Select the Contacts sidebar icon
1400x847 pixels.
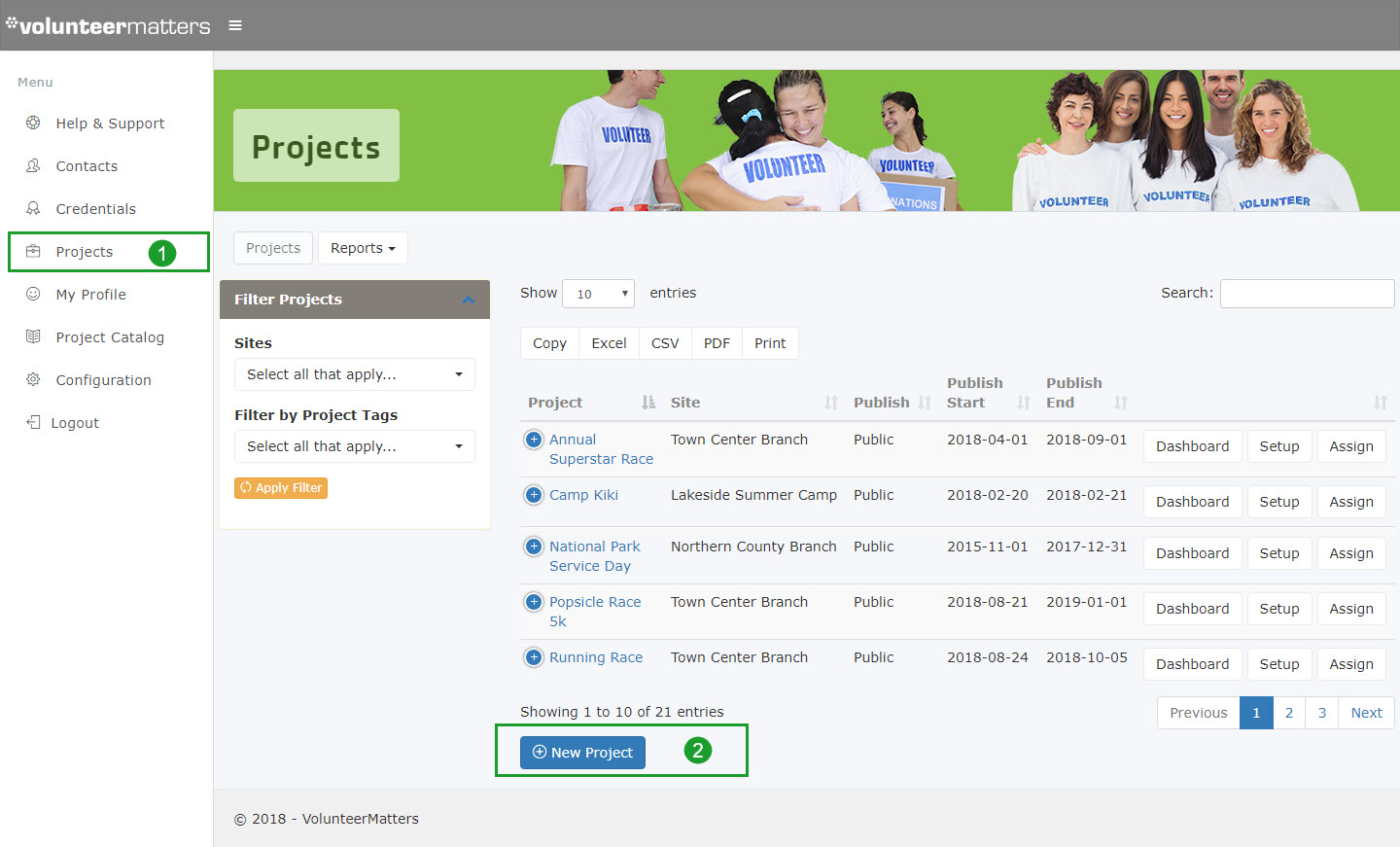[x=32, y=165]
